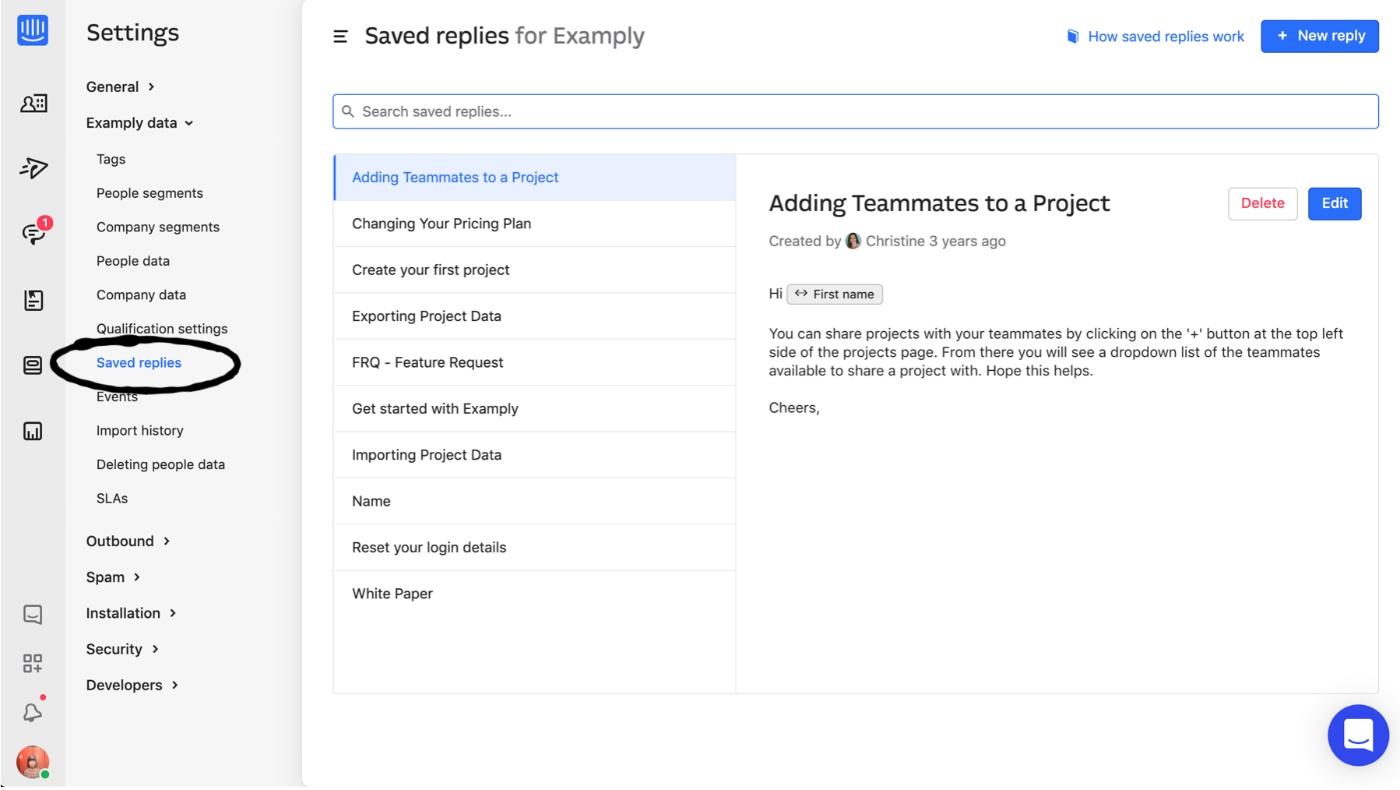The height and width of the screenshot is (790, 1400).
Task: Collapse the Examply data section
Action: click(139, 123)
